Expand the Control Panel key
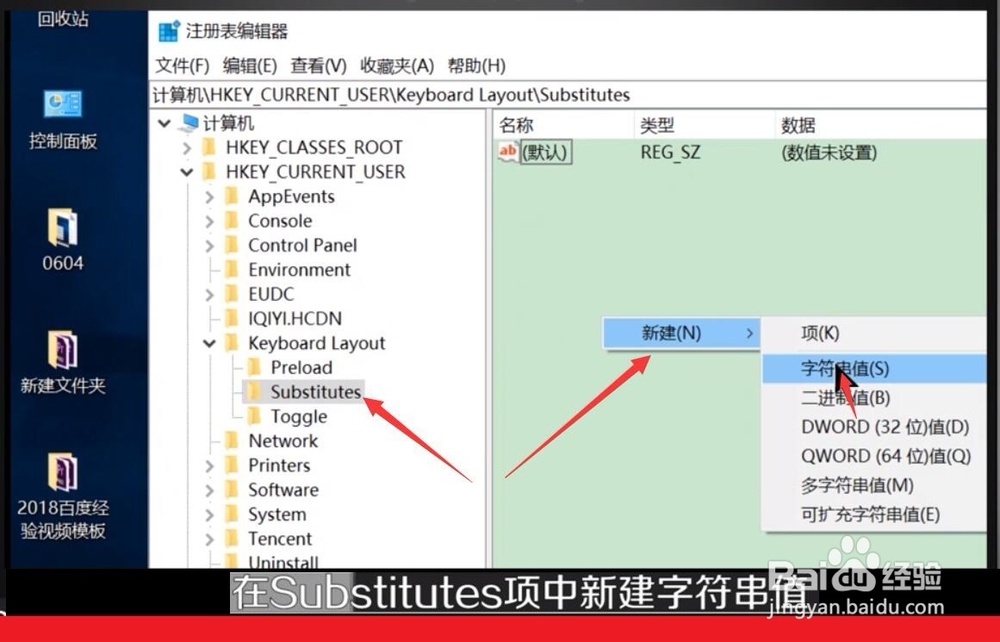Viewport: 1000px width, 642px height. coord(209,245)
